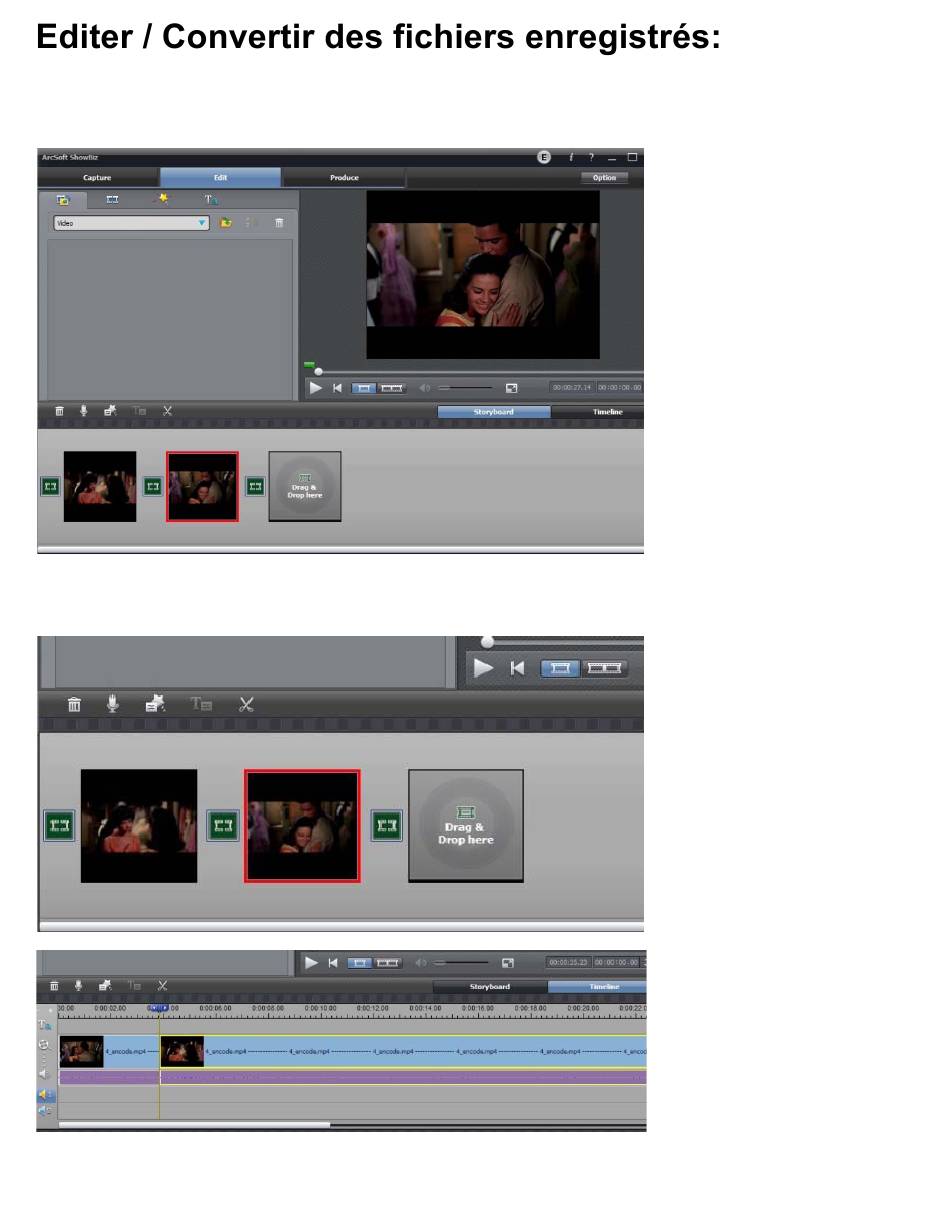
Task: Click delete trash tool in first screenshot toolbar
Action: 59,411
